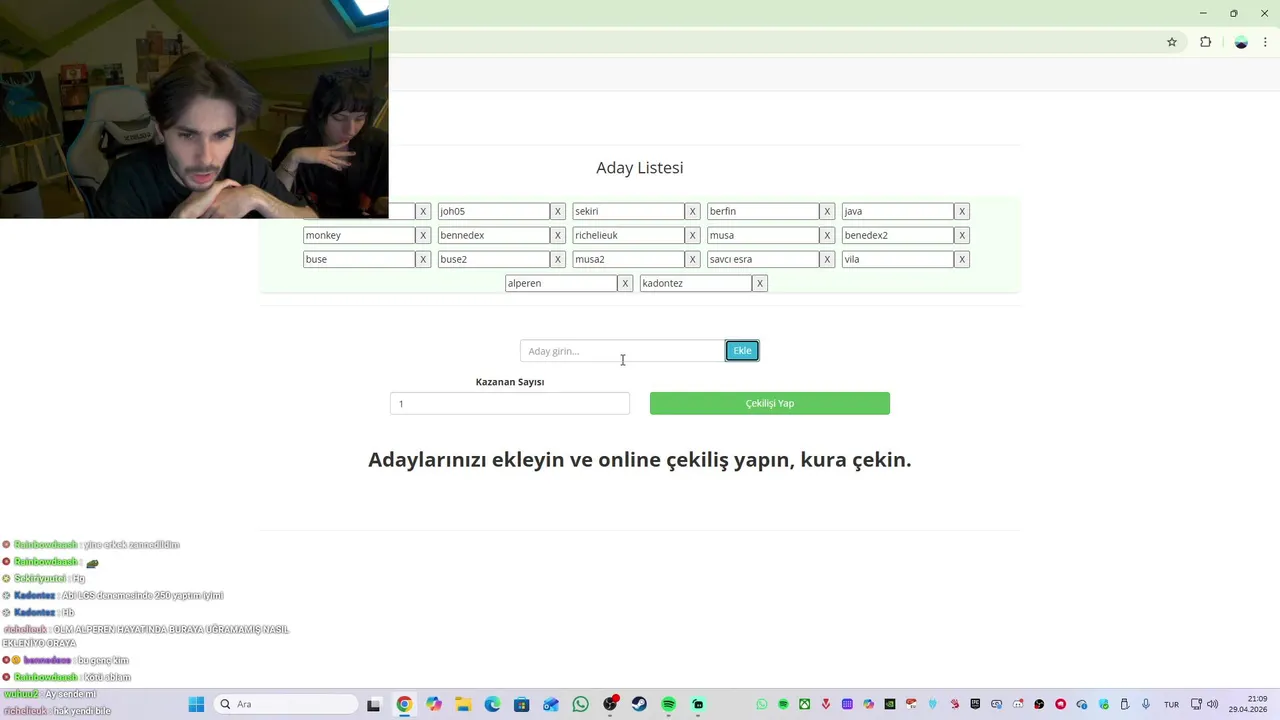The height and width of the screenshot is (720, 1280).
Task: Remove candidate monkey with its X
Action: pos(423,235)
